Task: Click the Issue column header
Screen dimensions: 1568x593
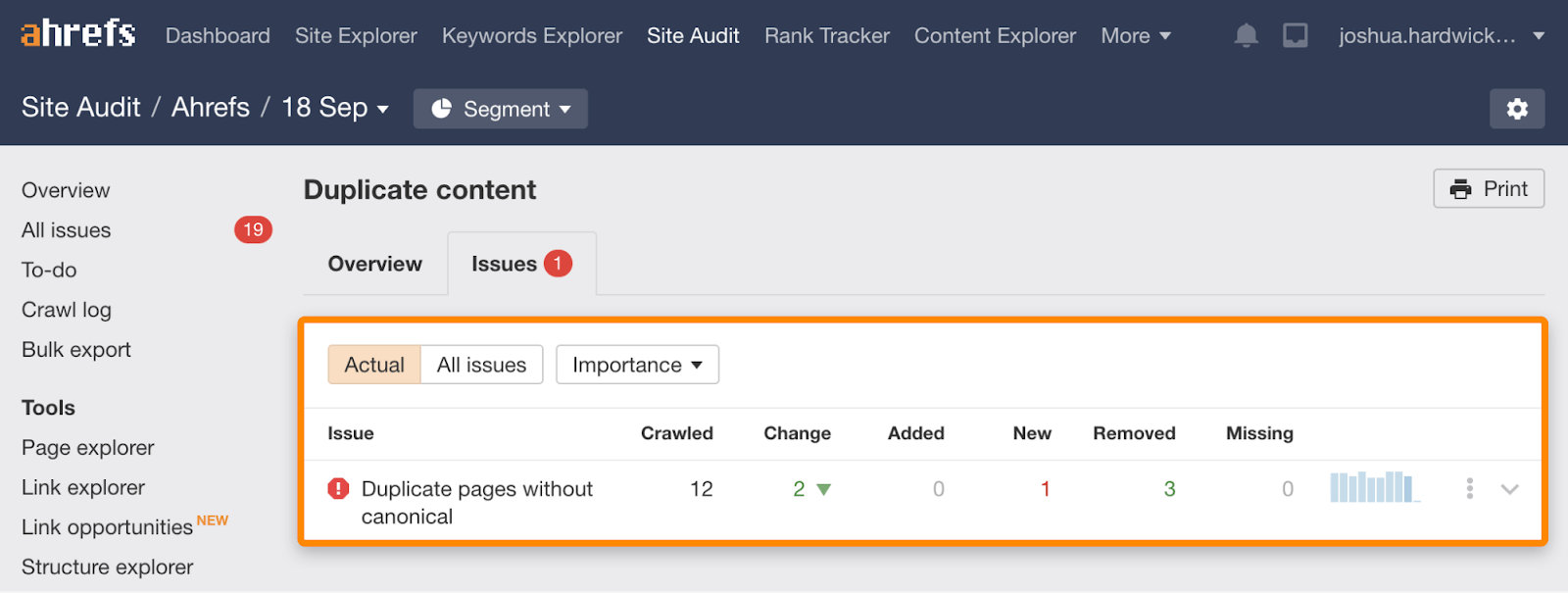Action: point(351,433)
